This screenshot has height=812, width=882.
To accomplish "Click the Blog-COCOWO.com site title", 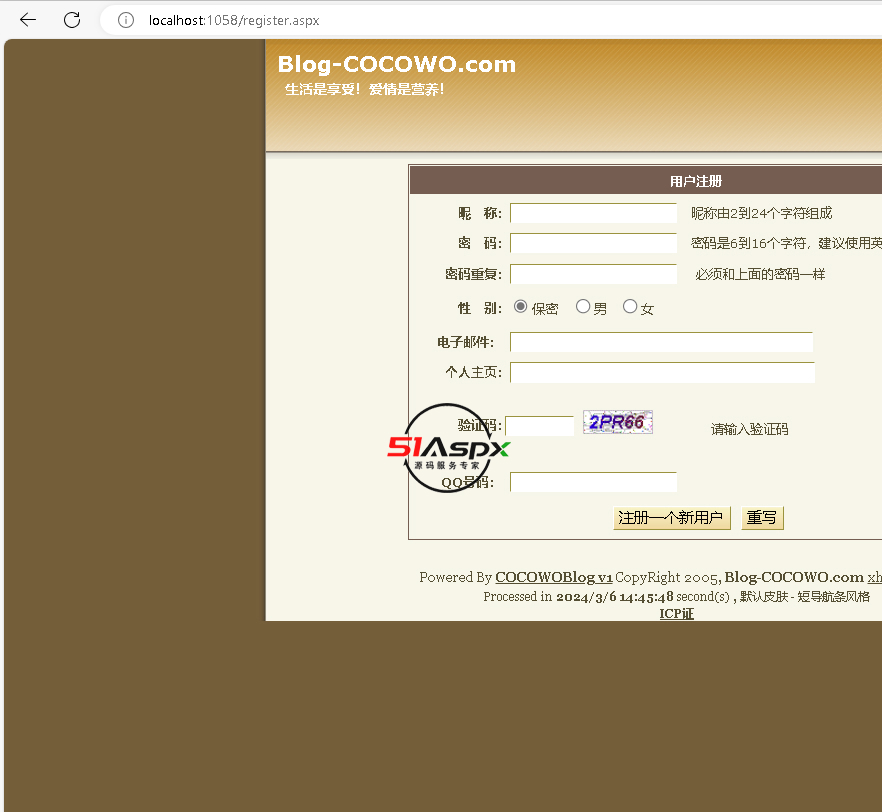I will [x=397, y=65].
